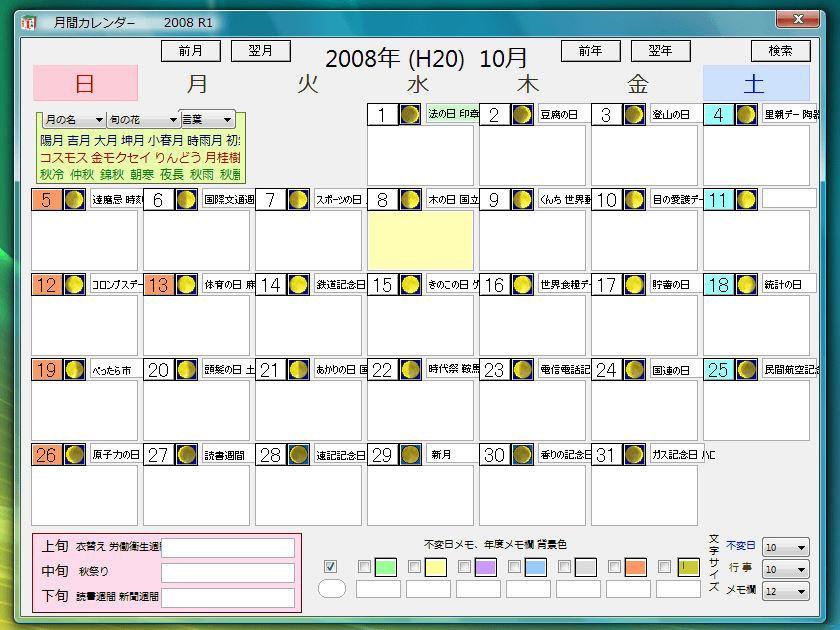This screenshot has width=840, height=630.
Task: Tick the checkbox beside the gray swatch
Action: point(564,566)
